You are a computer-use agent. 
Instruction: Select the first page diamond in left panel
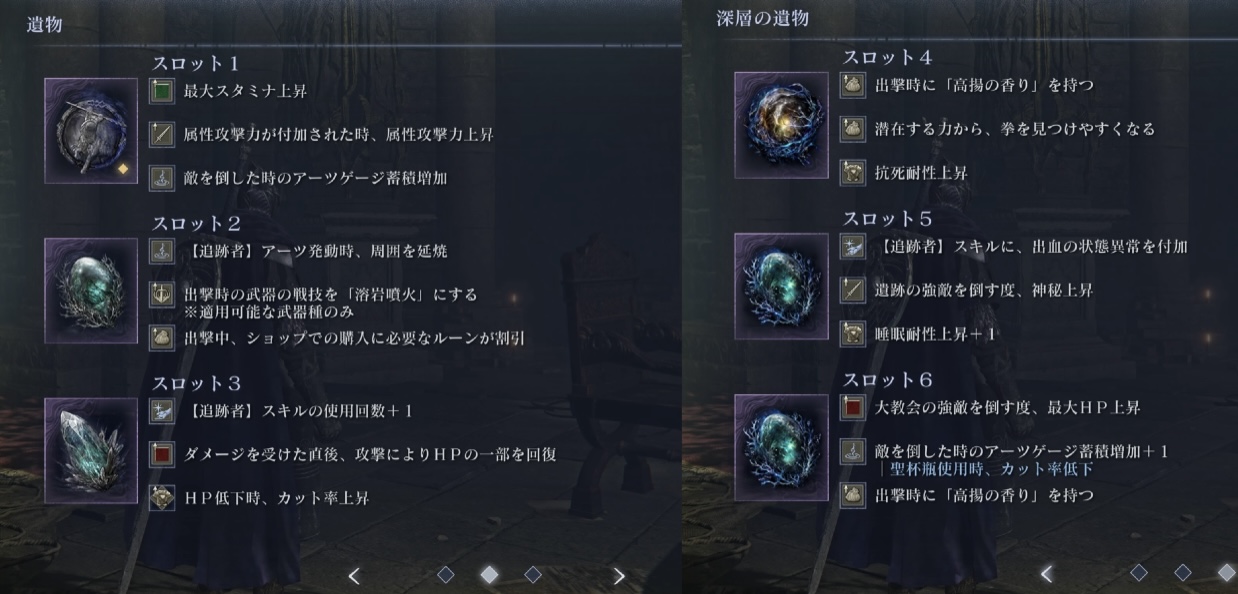point(446,574)
